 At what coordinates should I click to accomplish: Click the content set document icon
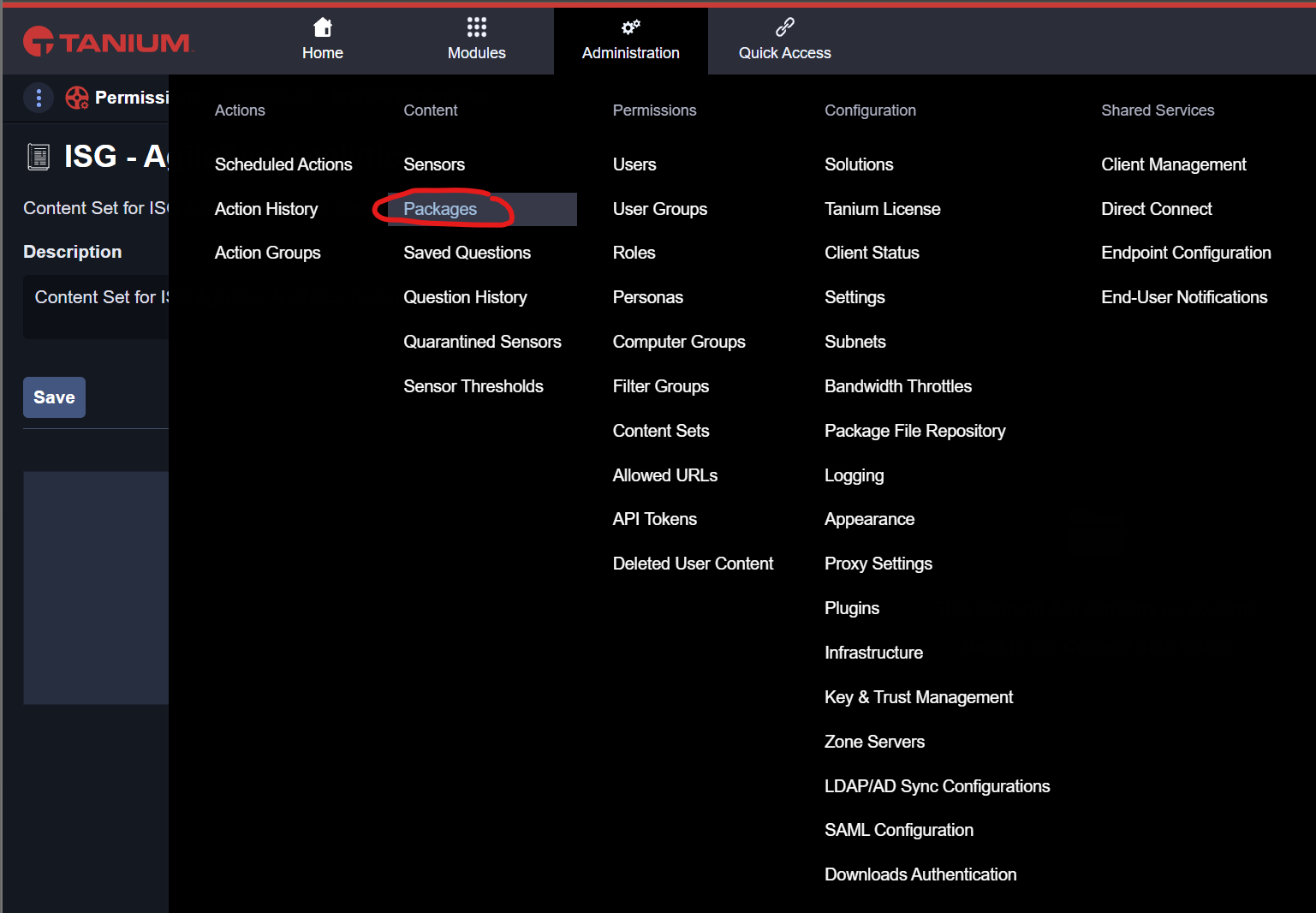click(x=39, y=157)
